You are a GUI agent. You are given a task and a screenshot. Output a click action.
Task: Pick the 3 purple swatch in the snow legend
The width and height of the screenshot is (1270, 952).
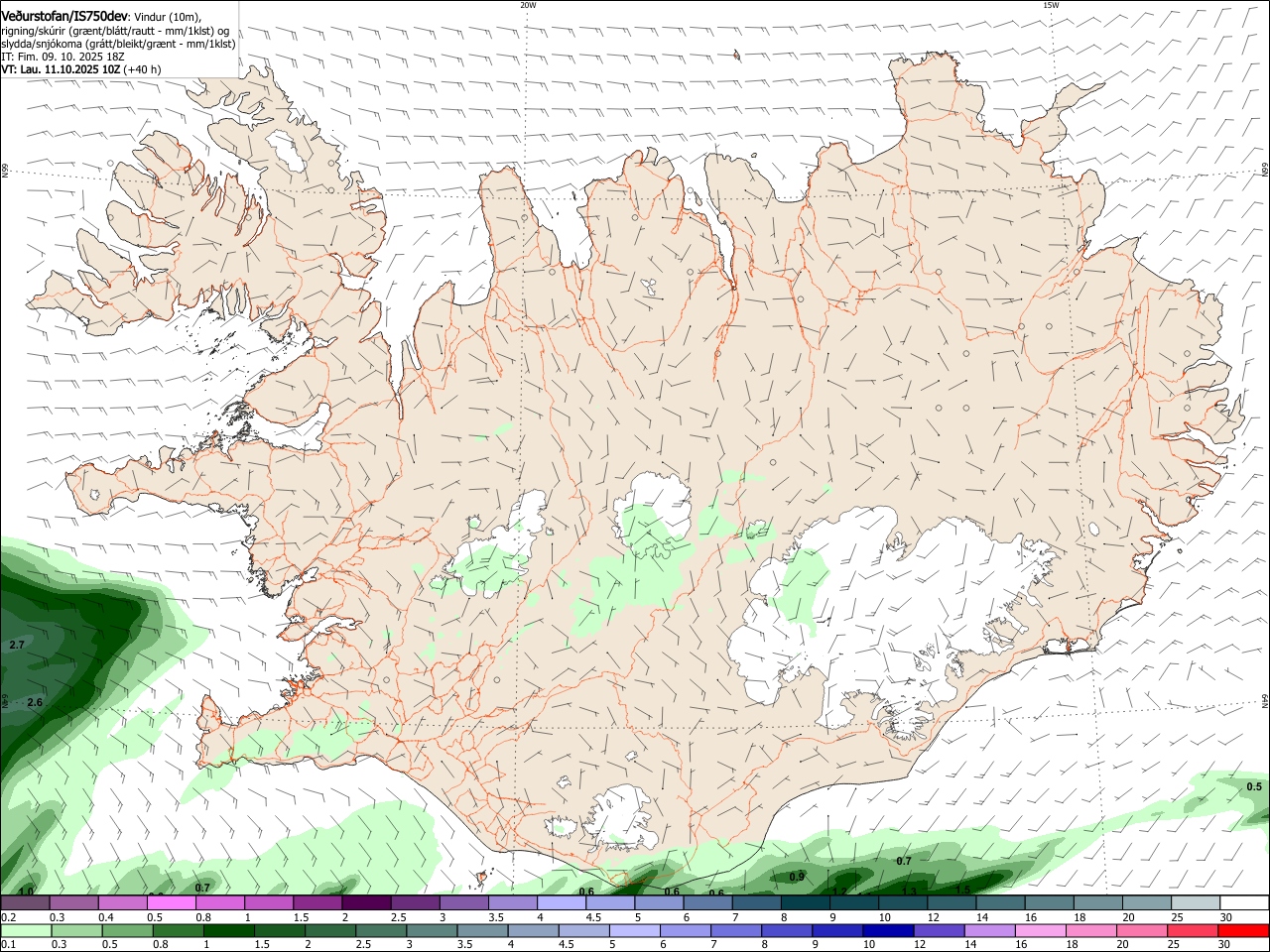(463, 902)
